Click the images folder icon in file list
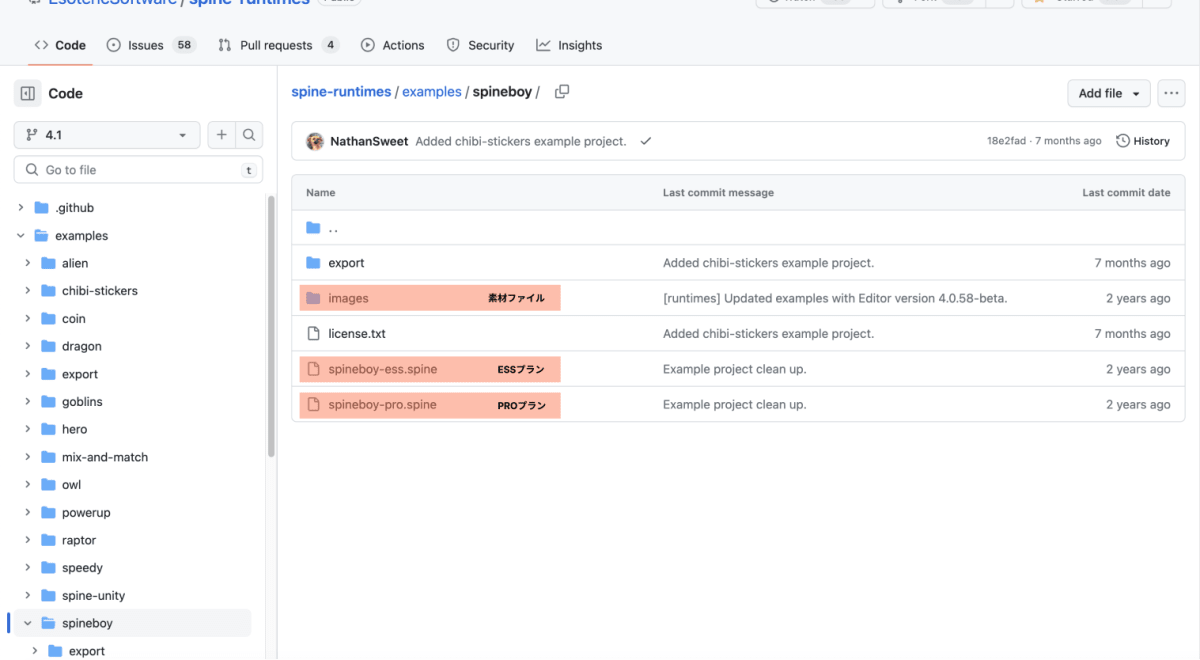Screen dimensions: 1200x660 313,298
